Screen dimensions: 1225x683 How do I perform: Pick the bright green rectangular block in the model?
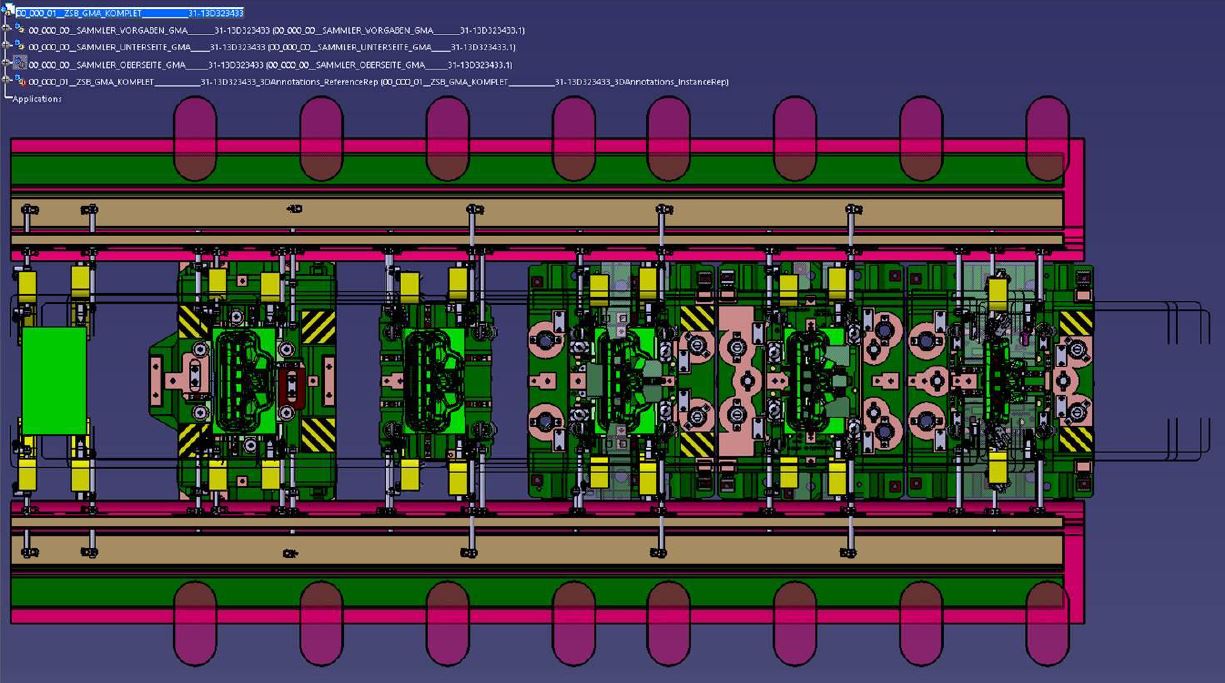pos(54,381)
